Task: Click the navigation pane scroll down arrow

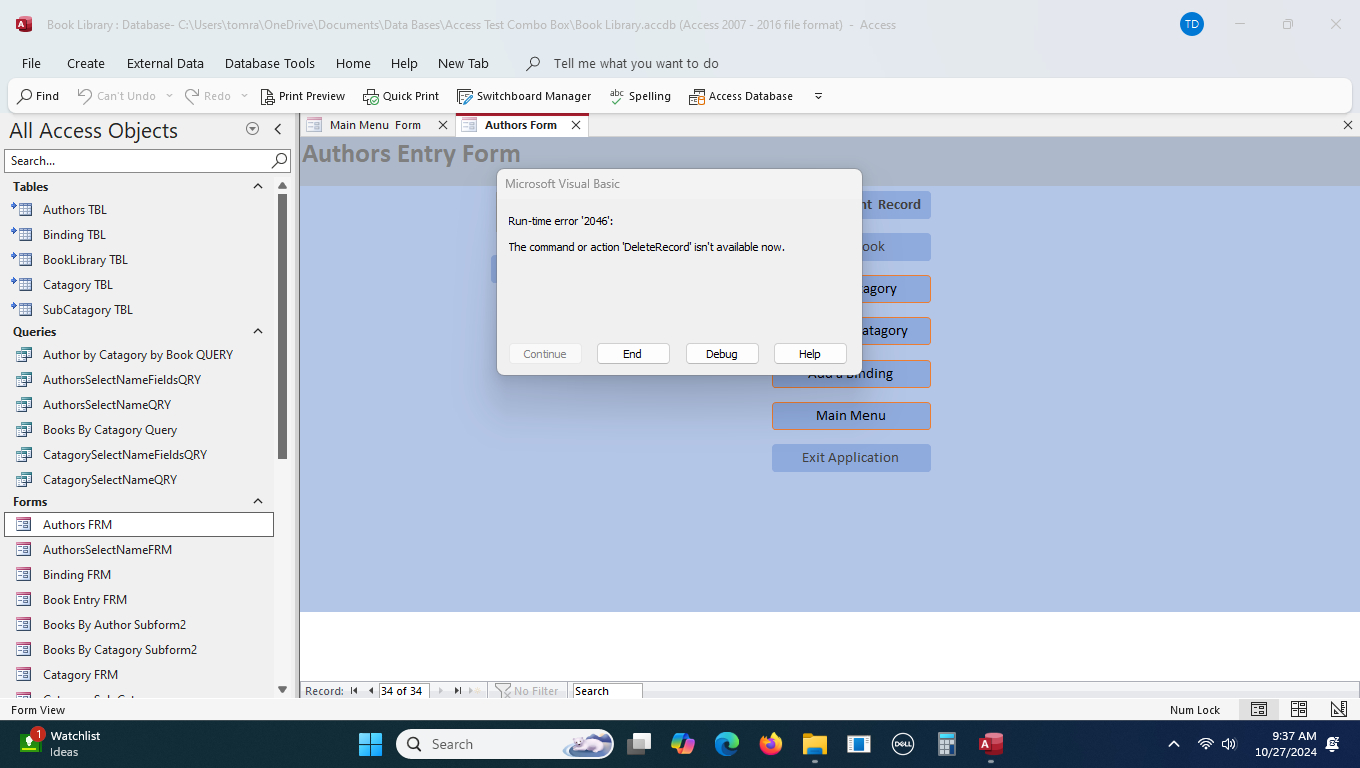Action: coord(282,689)
